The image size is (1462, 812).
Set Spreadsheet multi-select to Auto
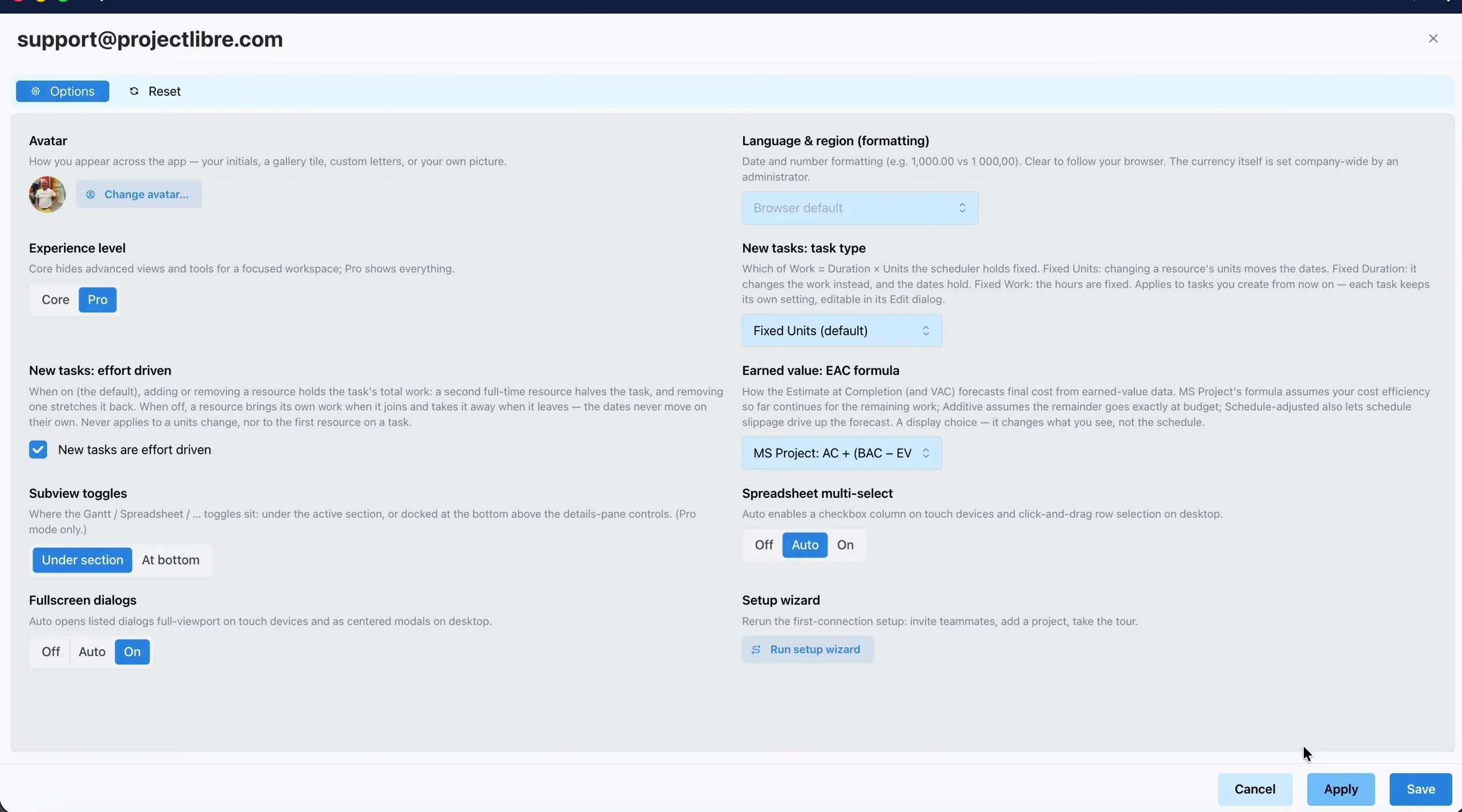point(805,545)
